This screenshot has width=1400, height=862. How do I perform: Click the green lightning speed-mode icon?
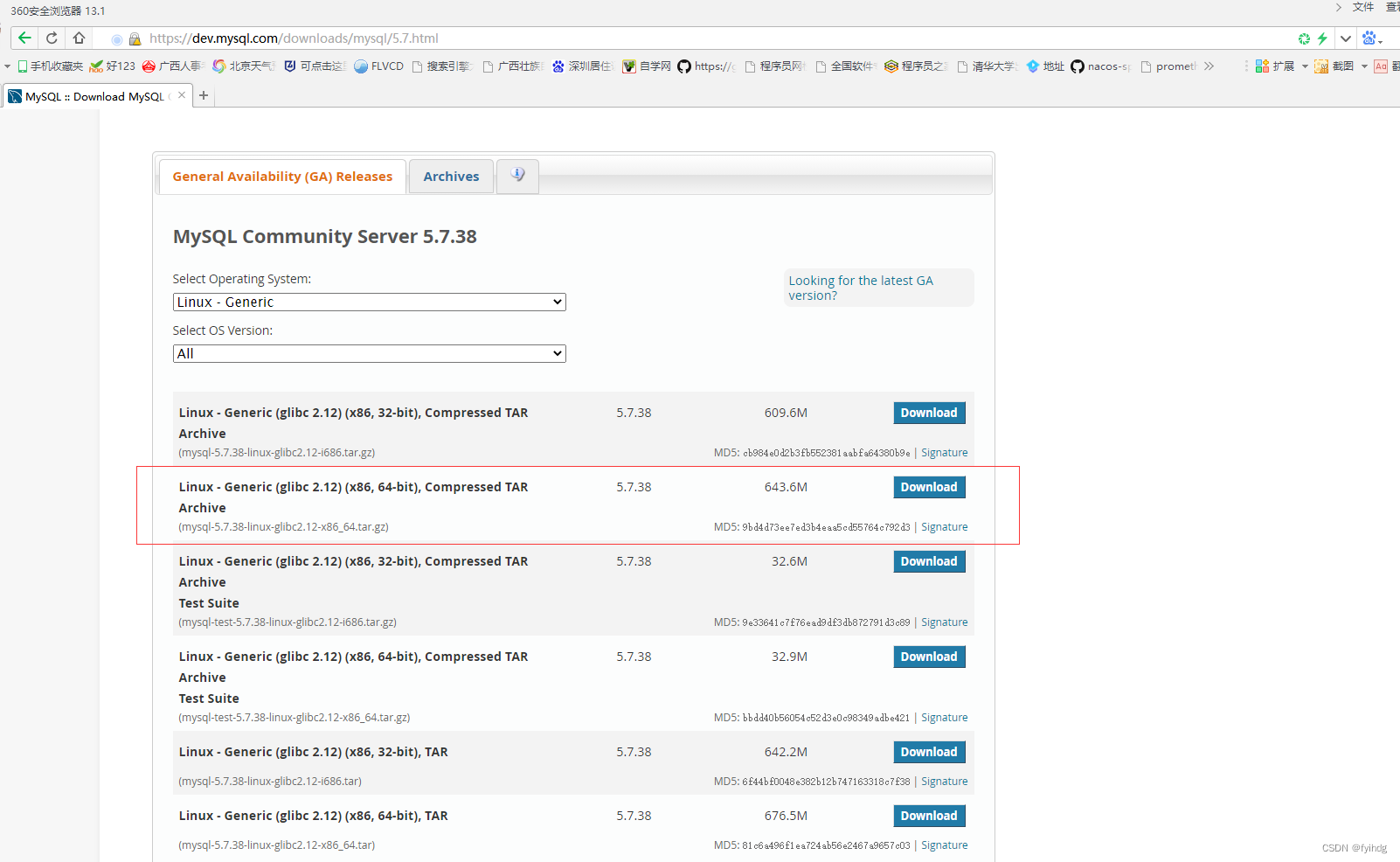[x=1322, y=38]
